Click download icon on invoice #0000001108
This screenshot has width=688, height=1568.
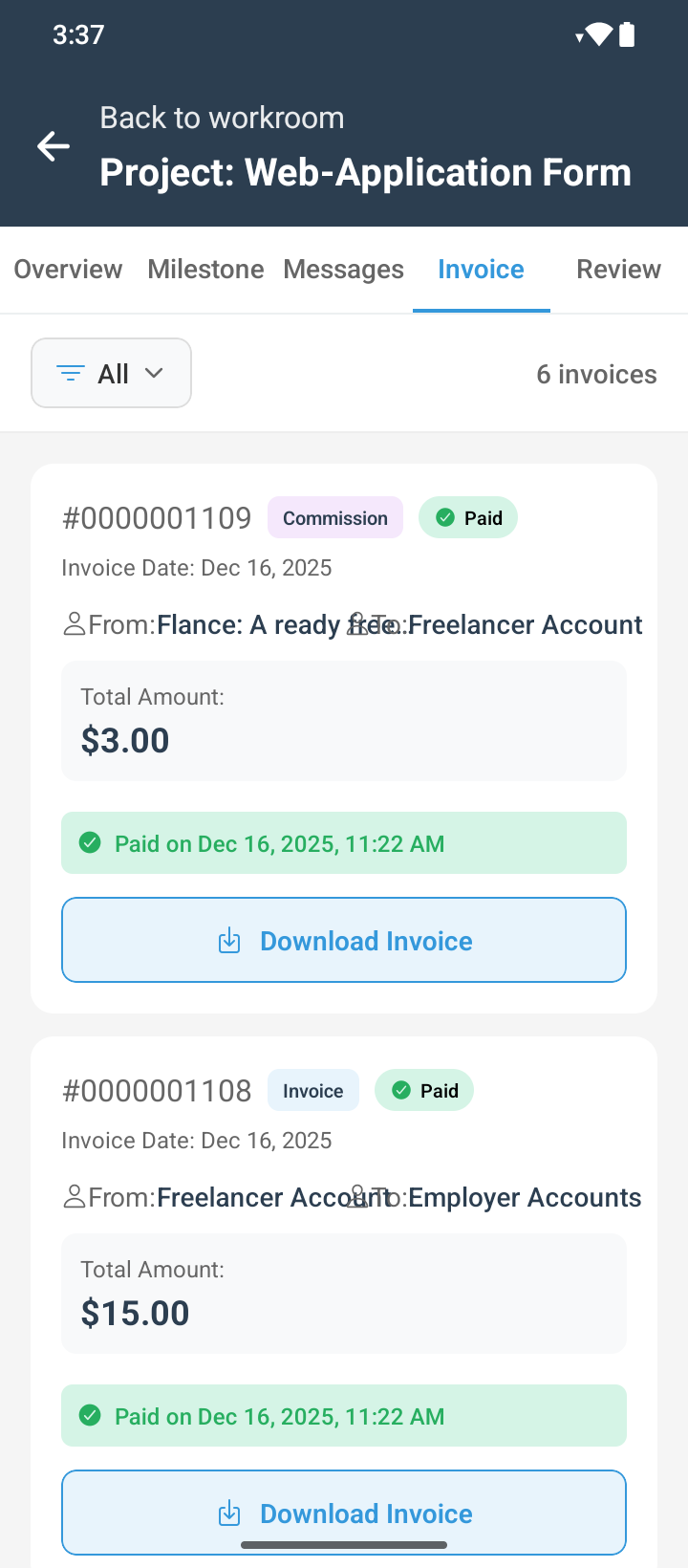(x=229, y=1514)
